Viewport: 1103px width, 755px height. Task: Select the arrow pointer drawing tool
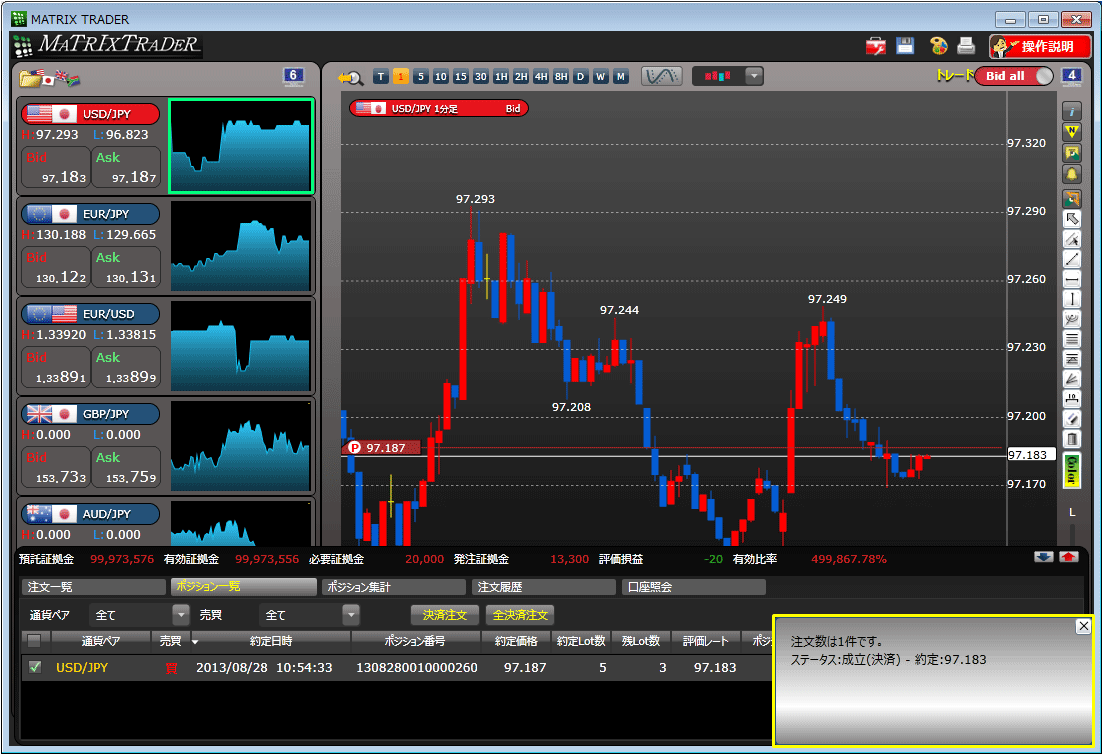coord(1071,219)
